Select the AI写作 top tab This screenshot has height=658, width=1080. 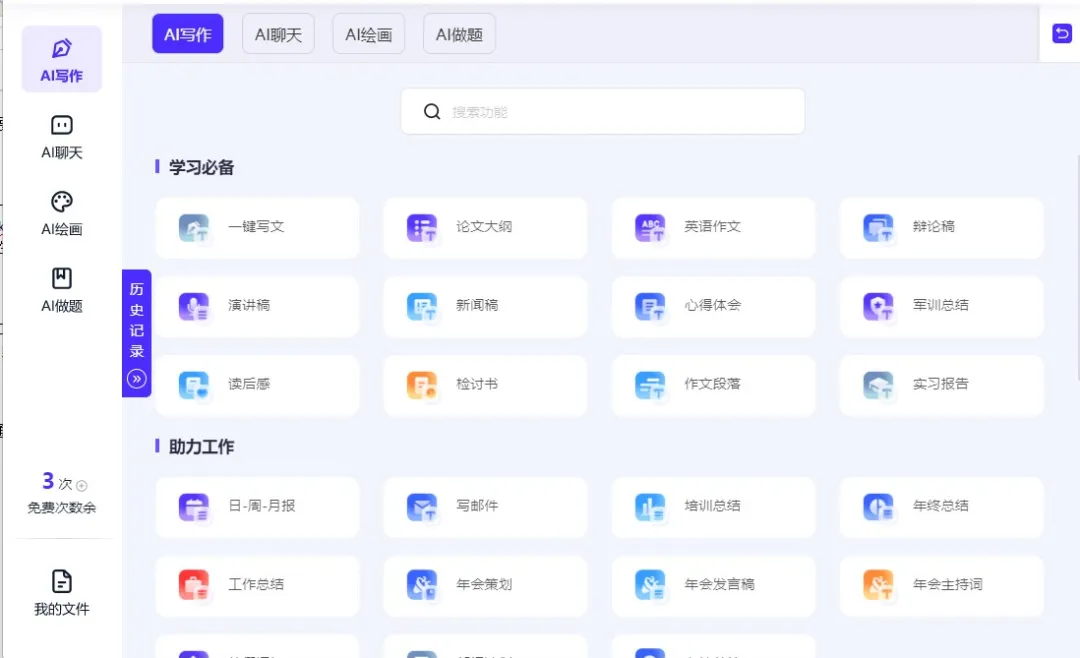point(187,33)
